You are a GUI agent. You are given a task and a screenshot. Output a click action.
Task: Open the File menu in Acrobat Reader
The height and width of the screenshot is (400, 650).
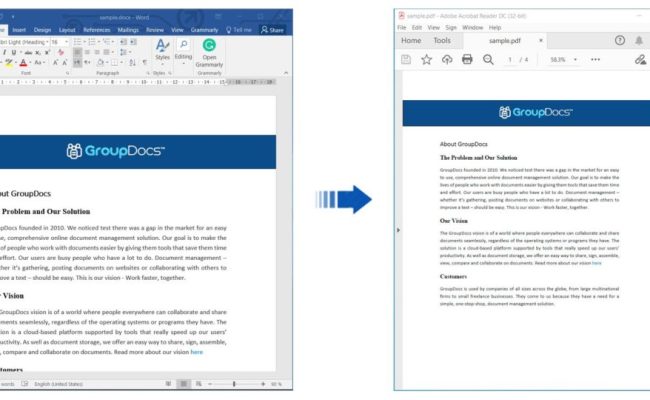coord(402,27)
